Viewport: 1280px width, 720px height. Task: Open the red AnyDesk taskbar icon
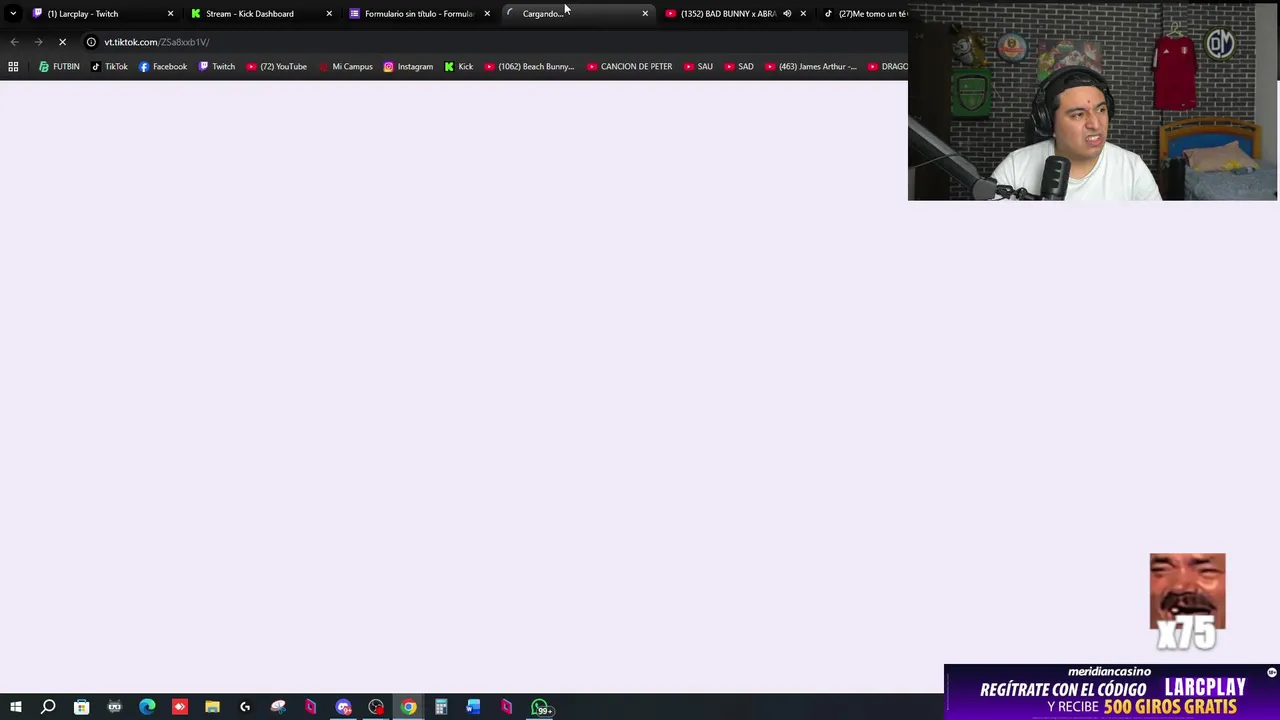coord(179,707)
